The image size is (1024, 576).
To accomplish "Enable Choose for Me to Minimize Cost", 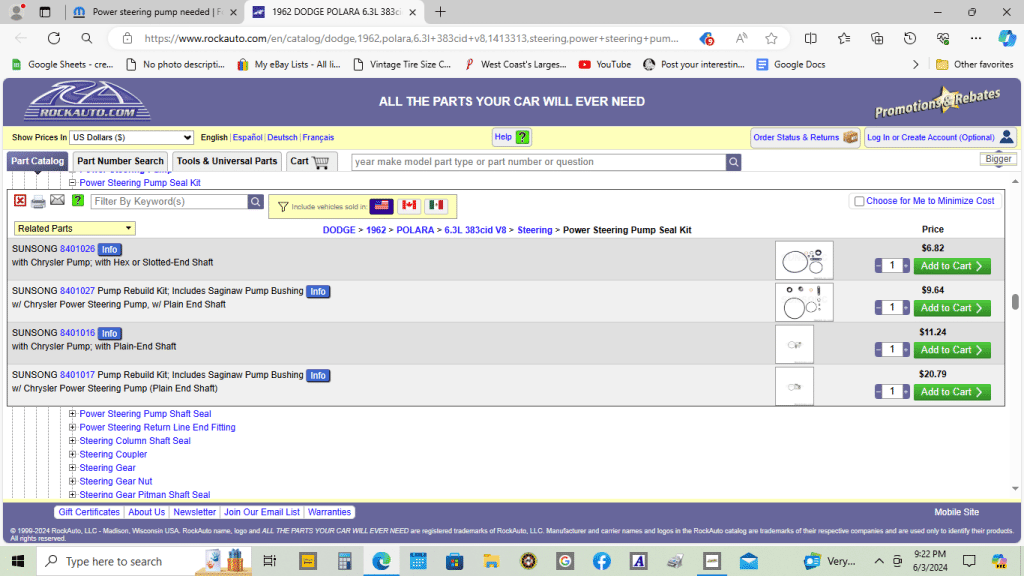I will tap(858, 200).
